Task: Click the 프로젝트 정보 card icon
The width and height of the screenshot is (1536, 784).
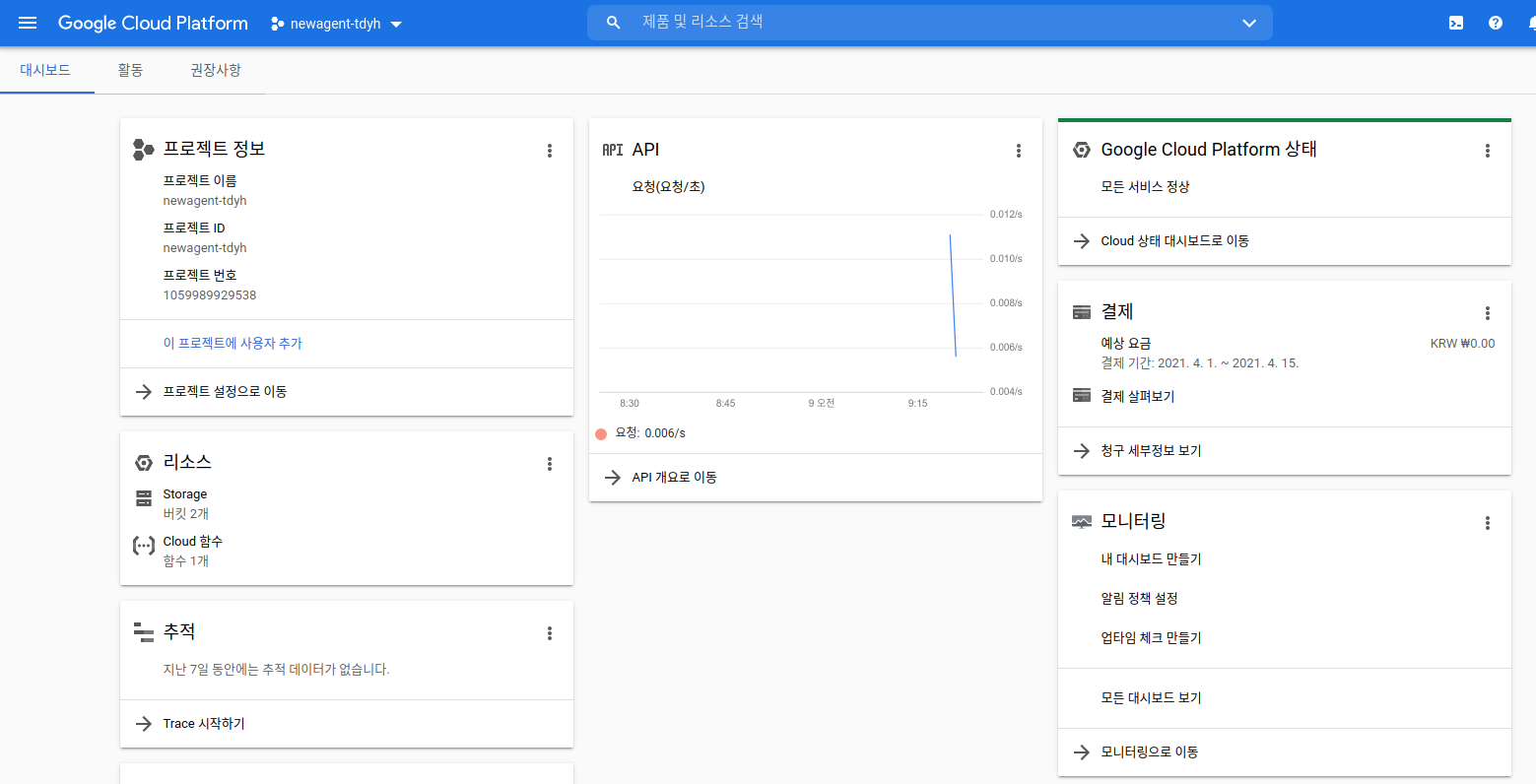Action: tap(144, 150)
